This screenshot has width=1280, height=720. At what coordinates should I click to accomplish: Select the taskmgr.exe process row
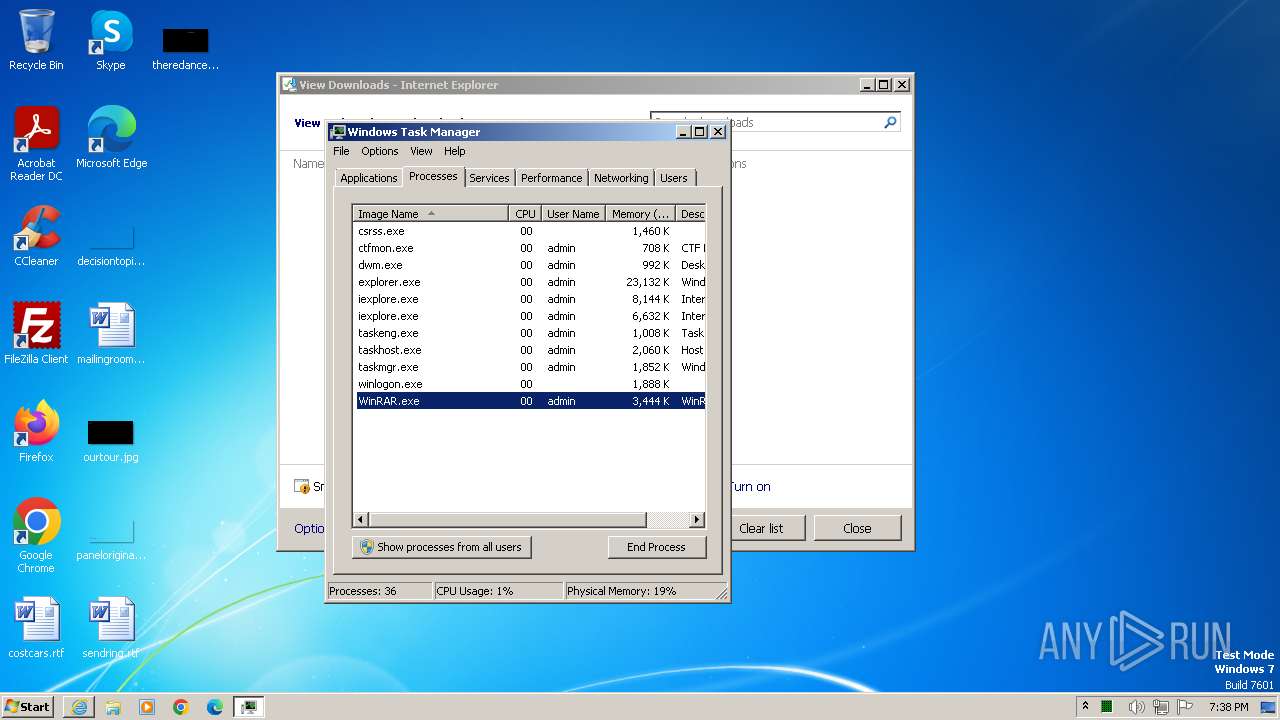(530, 367)
